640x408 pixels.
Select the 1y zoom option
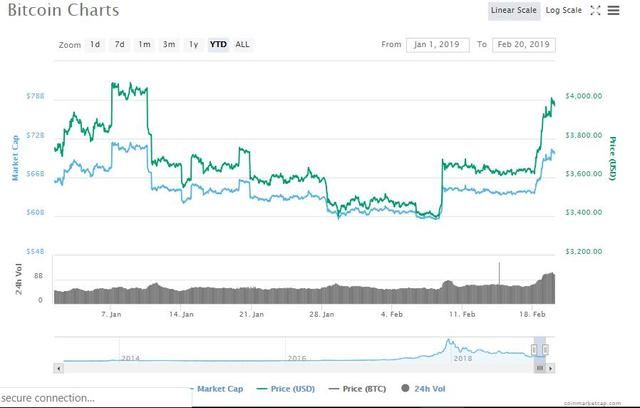194,45
